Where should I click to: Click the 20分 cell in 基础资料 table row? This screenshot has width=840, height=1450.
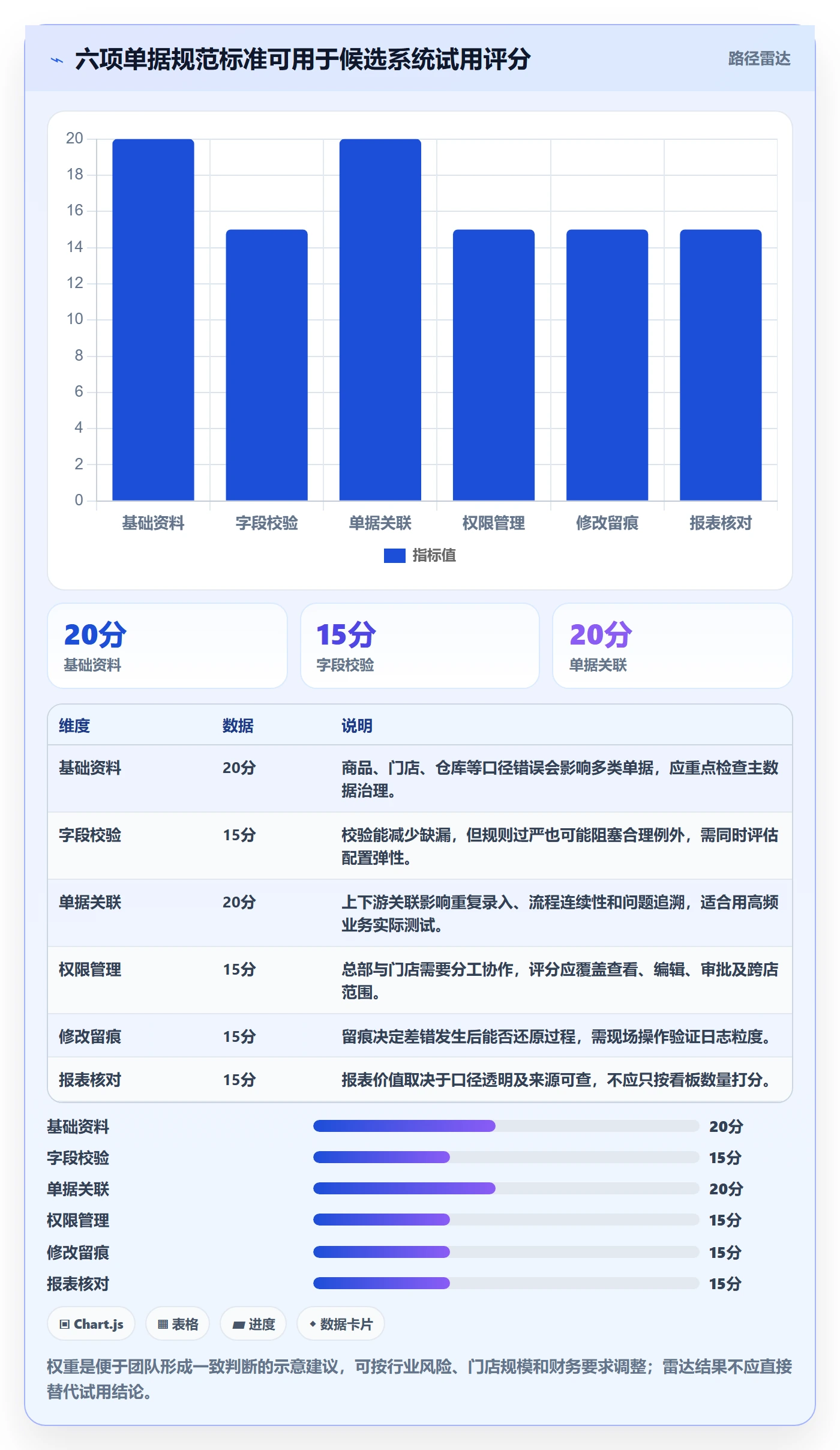pyautogui.click(x=239, y=768)
